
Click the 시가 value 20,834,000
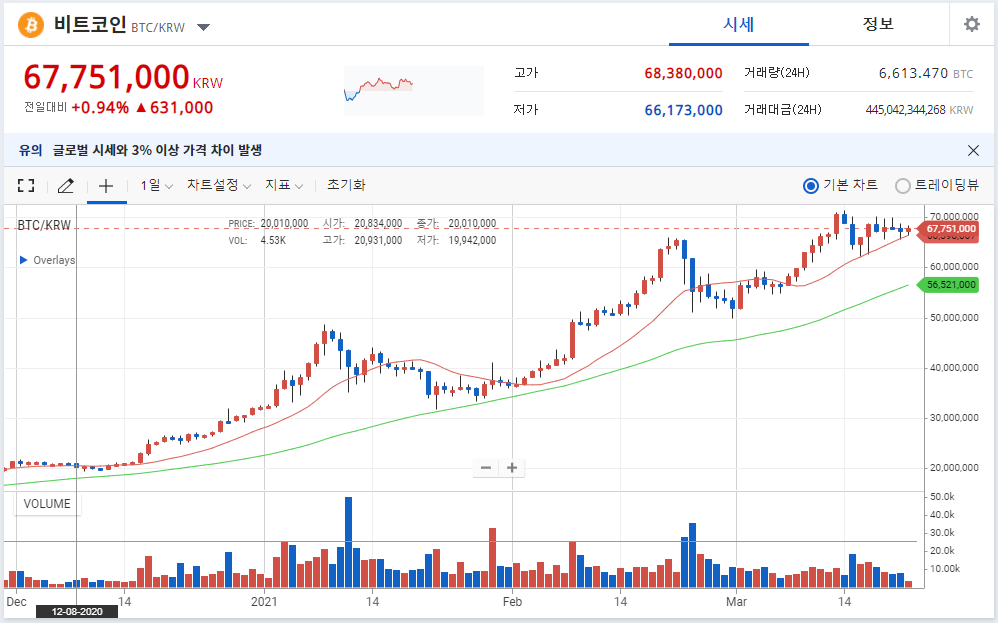pyautogui.click(x=378, y=223)
